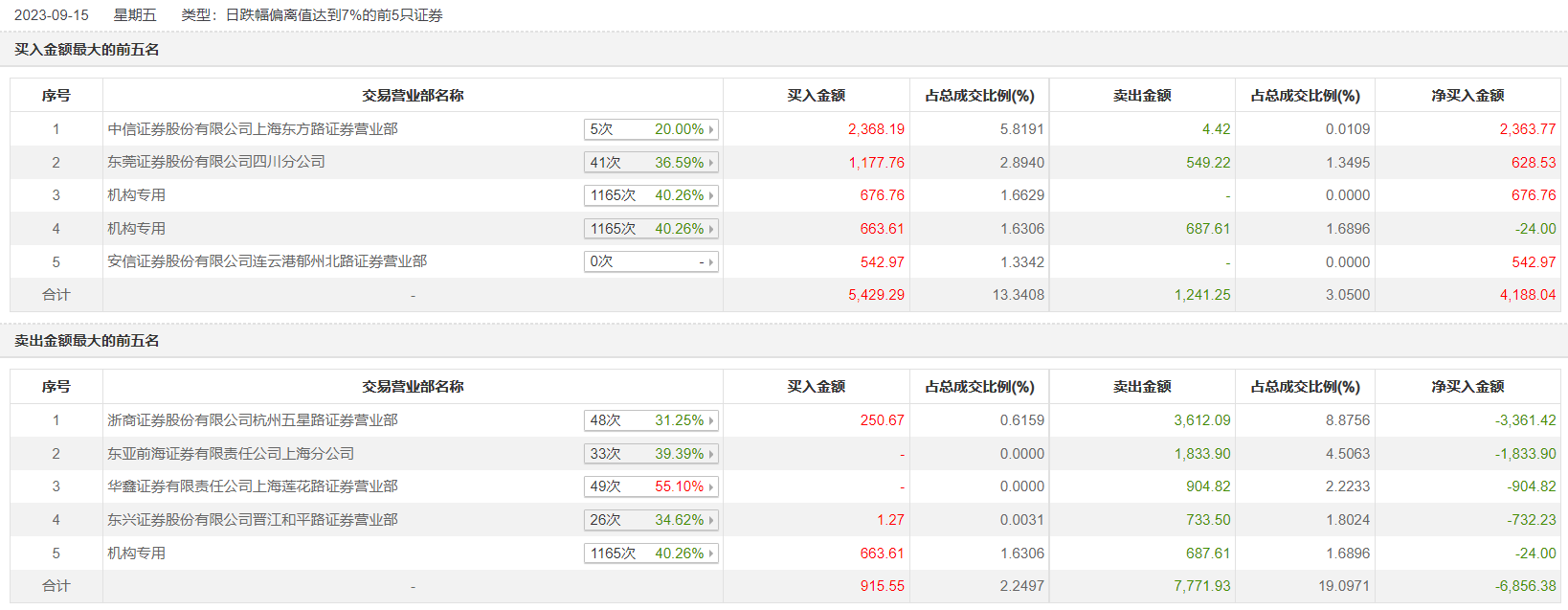Expand the 33次 39.39% statistics box
The width and height of the screenshot is (1568, 610).
[x=711, y=454]
